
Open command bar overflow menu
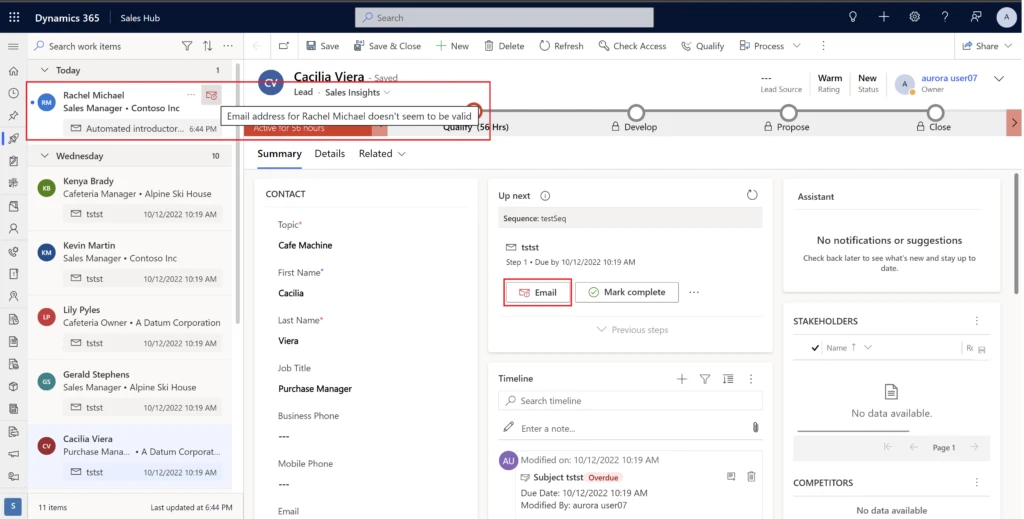point(823,46)
